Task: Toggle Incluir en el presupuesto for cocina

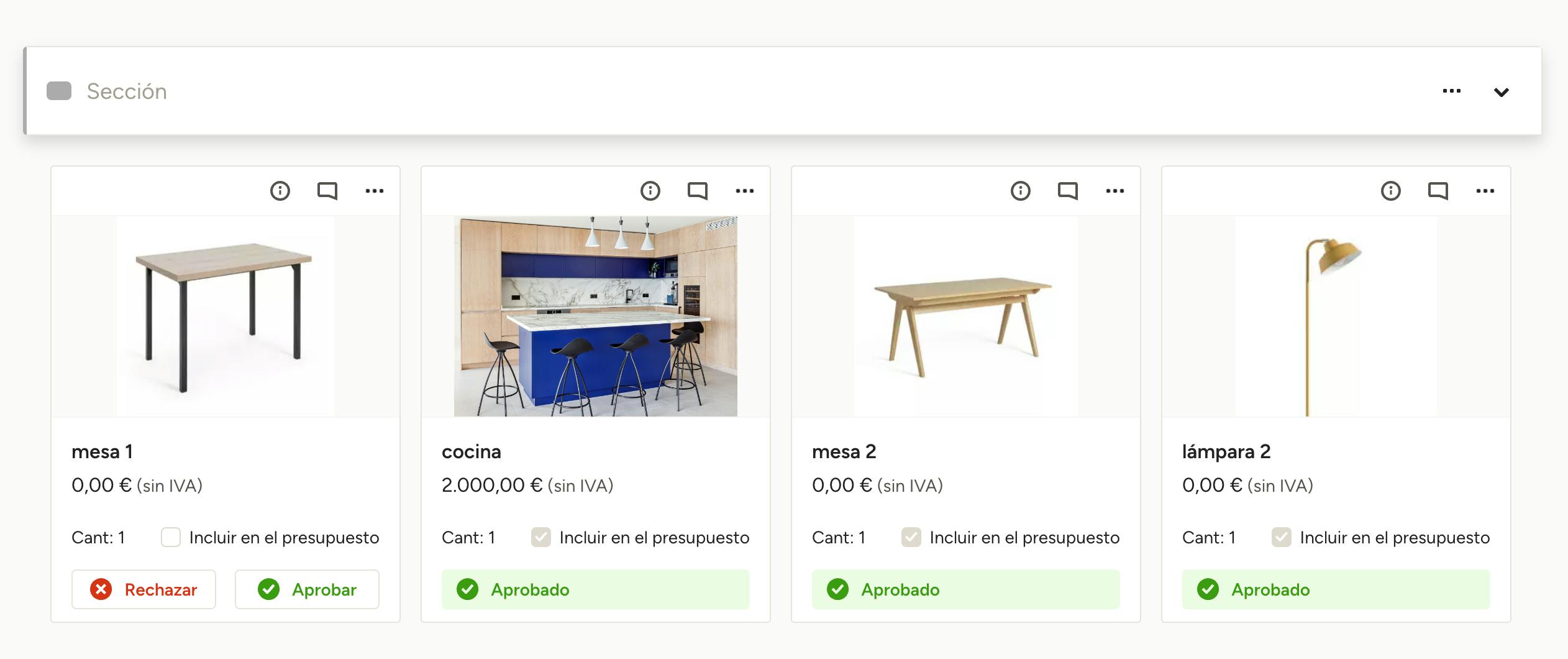Action: click(x=541, y=537)
